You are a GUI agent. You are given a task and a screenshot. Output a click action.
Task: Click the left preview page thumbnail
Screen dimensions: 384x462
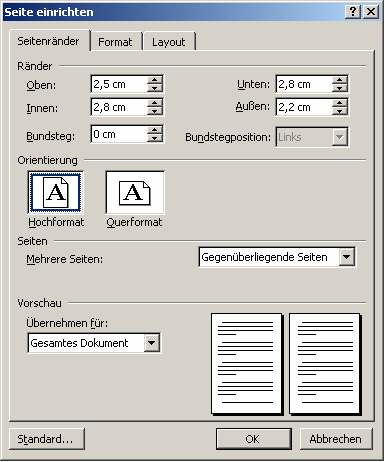click(247, 364)
